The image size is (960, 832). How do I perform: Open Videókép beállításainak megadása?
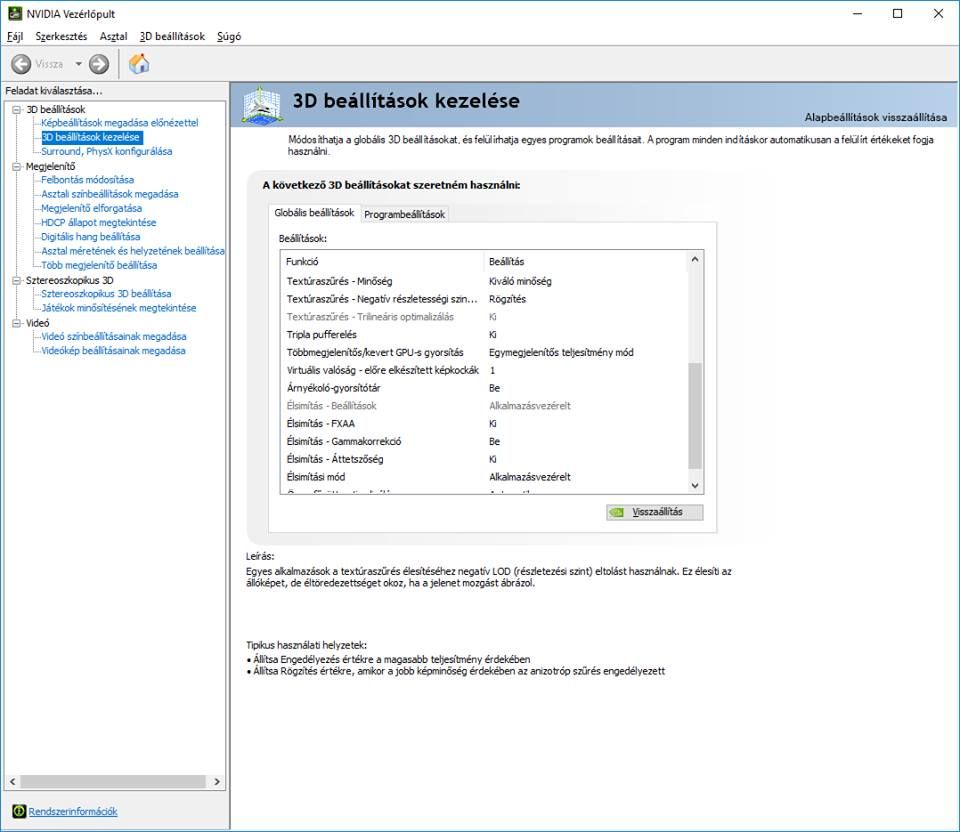point(113,351)
